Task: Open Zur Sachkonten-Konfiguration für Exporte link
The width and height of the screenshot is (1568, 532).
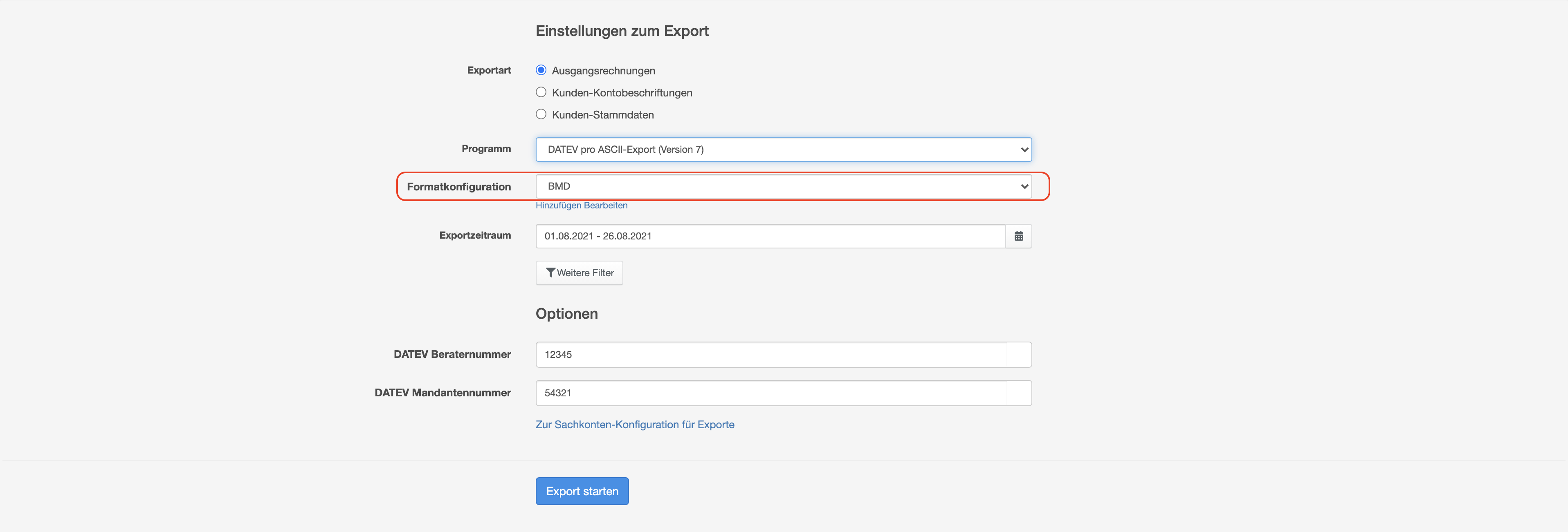Action: pos(634,425)
